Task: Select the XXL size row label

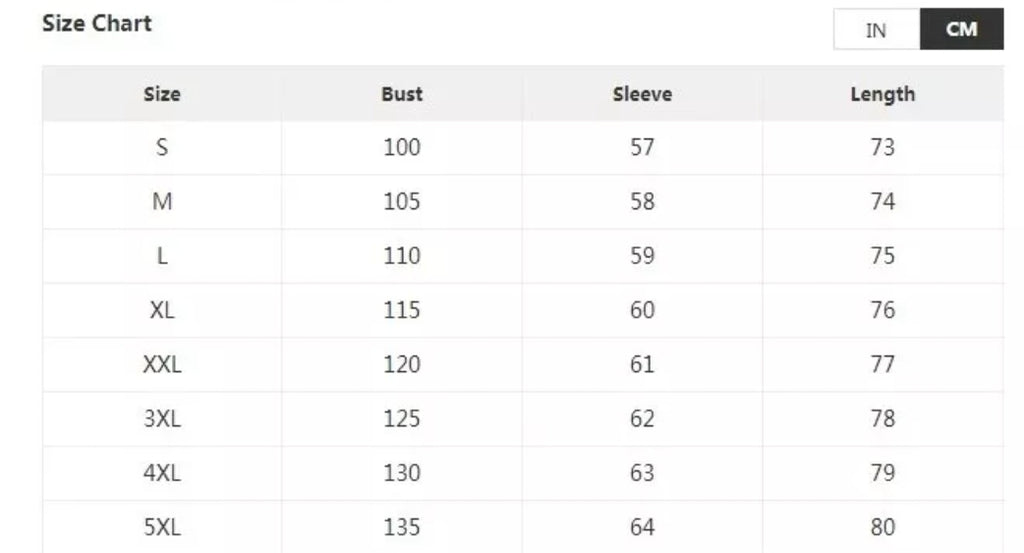Action: pos(162,364)
